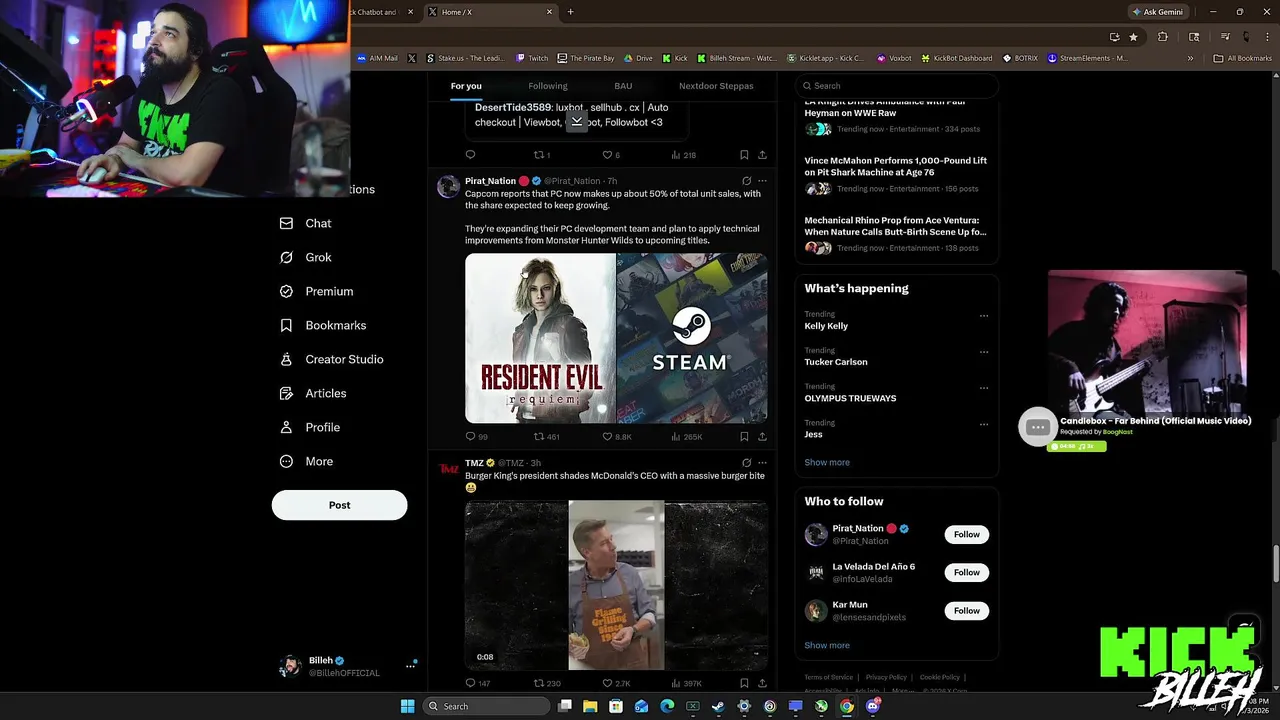Open the Twitch bookmark
Image resolution: width=1280 pixels, height=720 pixels.
pos(532,58)
